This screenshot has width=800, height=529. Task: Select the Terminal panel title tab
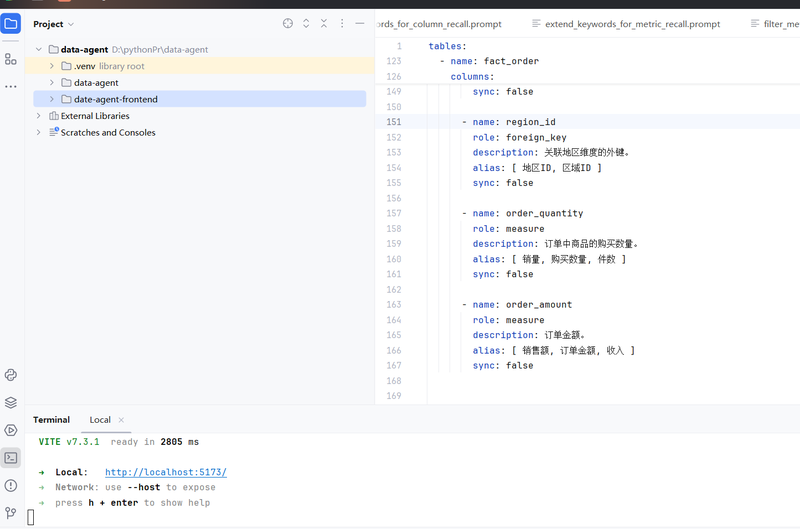[x=52, y=420]
